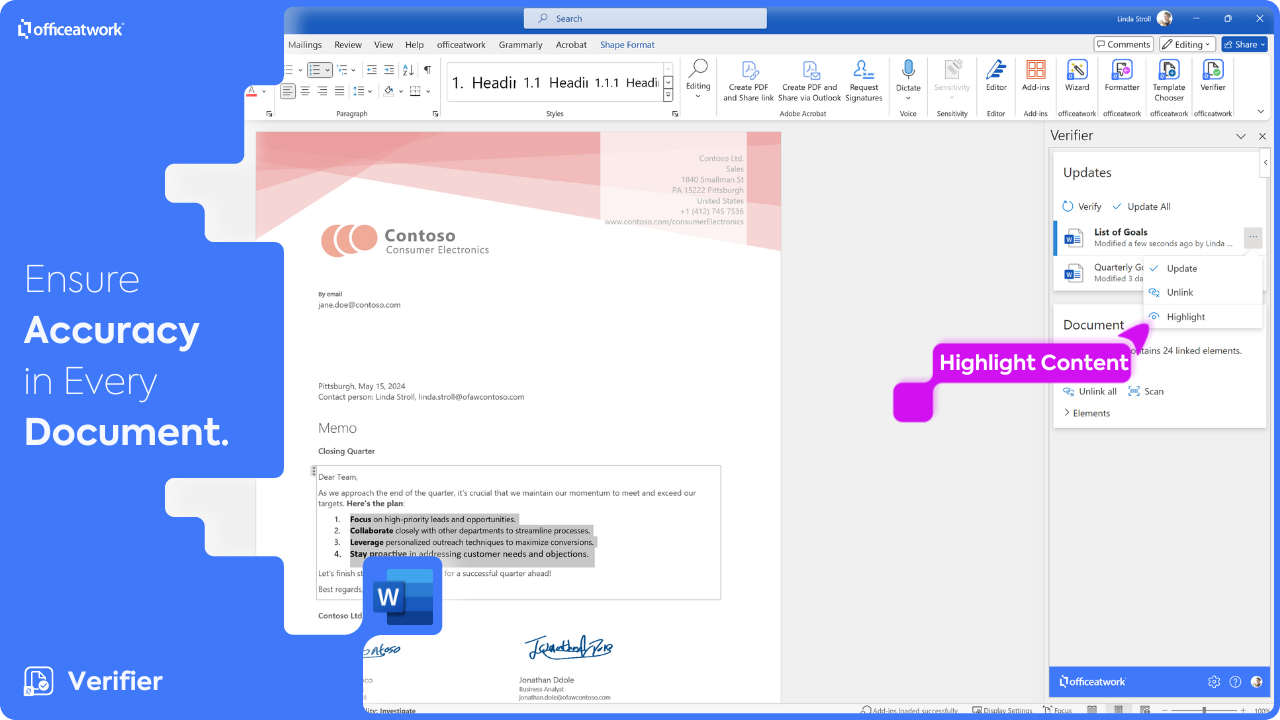Image resolution: width=1280 pixels, height=720 pixels.
Task: Open the Editing mode dropdown
Action: tap(1187, 44)
